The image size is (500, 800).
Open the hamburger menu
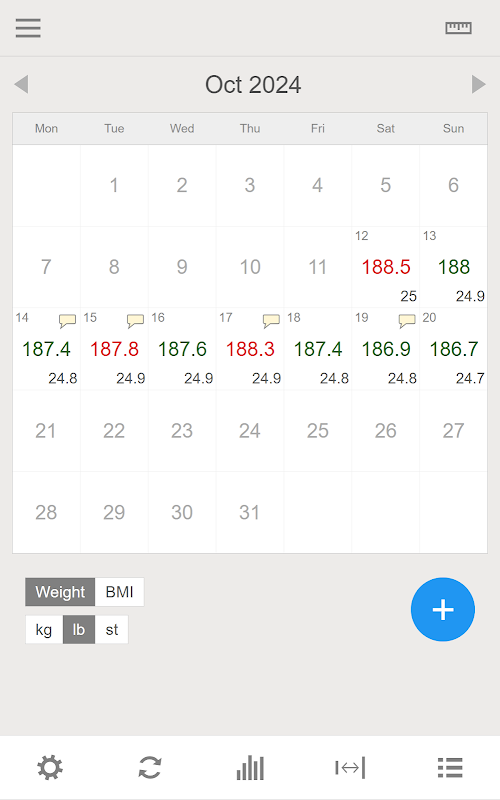pos(28,28)
